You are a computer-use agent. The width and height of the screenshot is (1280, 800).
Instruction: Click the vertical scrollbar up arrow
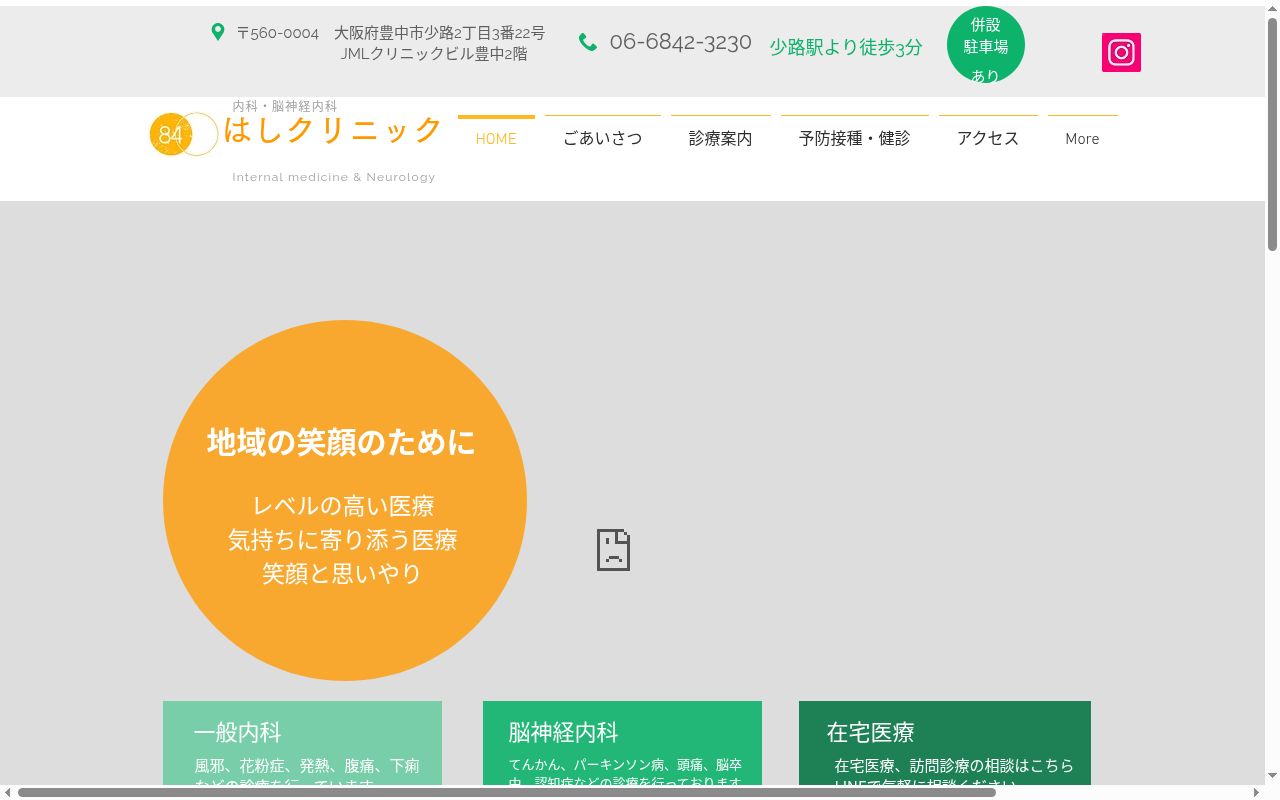pyautogui.click(x=1272, y=10)
